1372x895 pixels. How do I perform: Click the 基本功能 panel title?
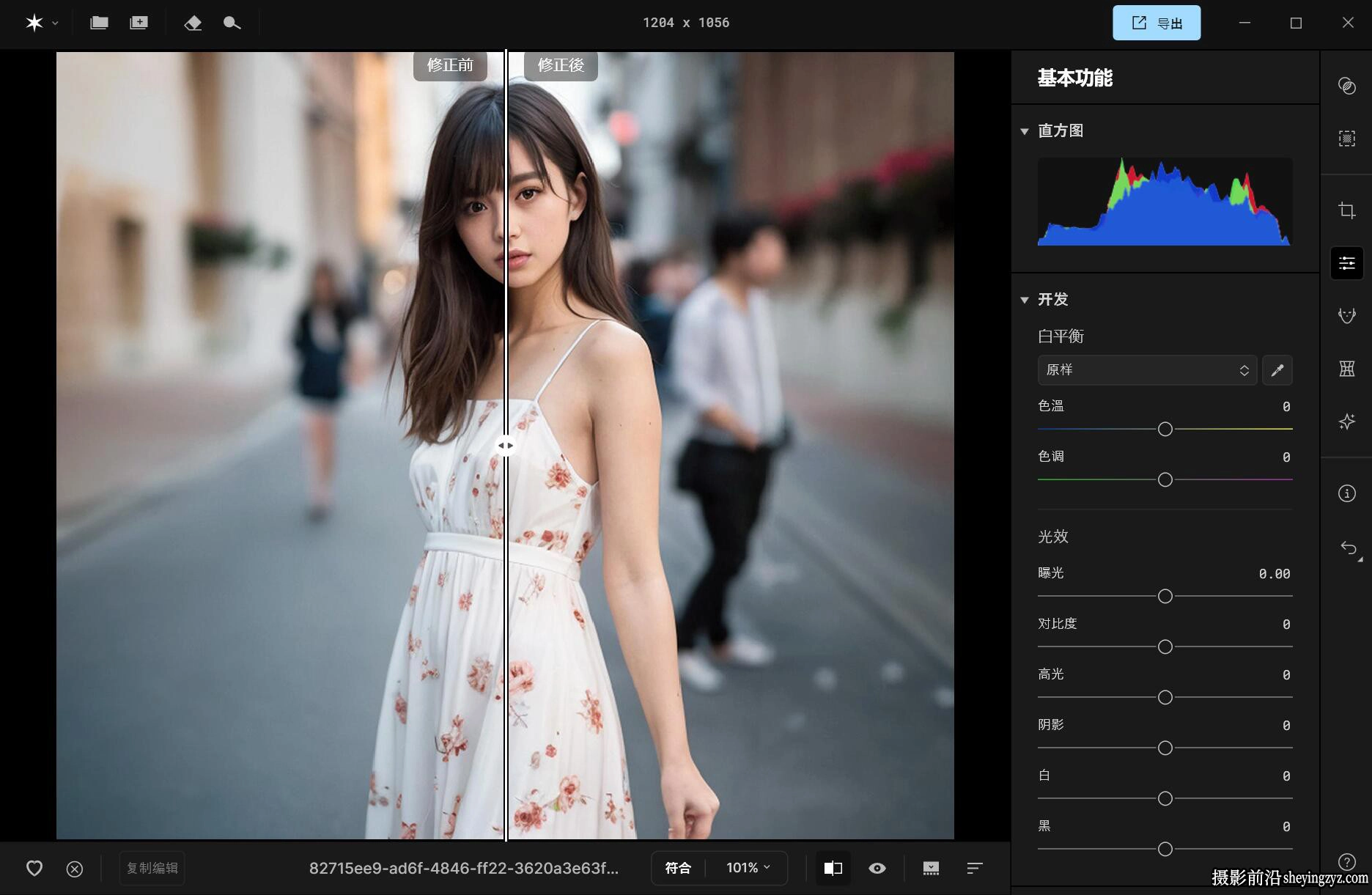pyautogui.click(x=1075, y=78)
